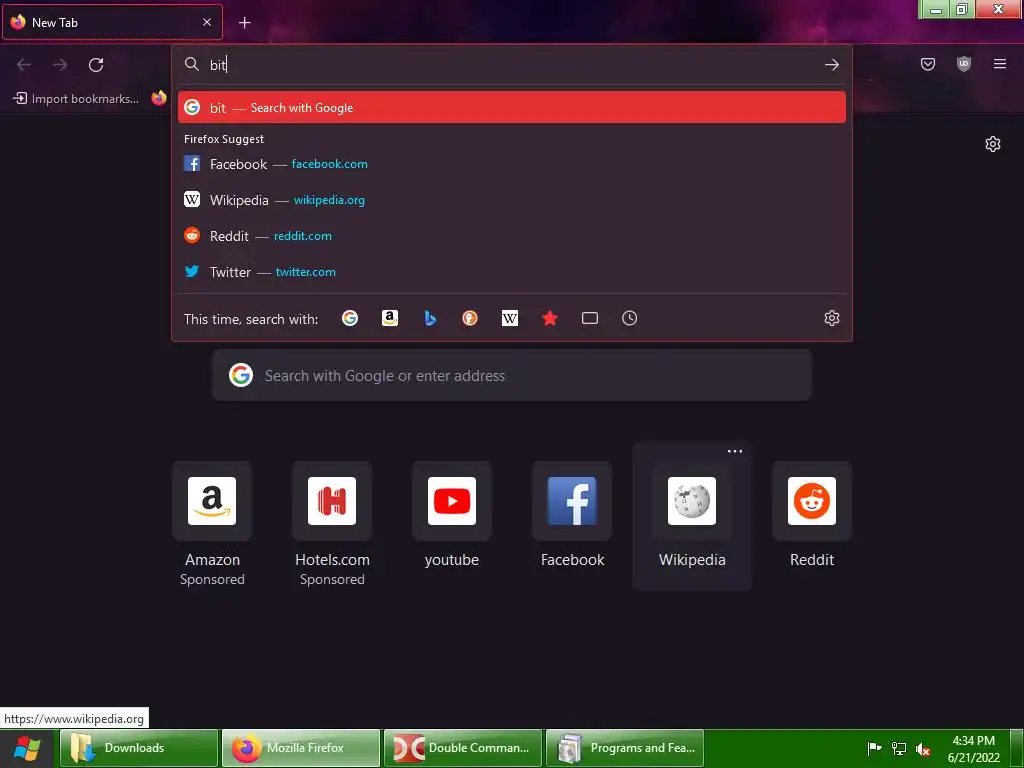Search this time with DuckDuckGo icon
Image resolution: width=1024 pixels, height=768 pixels.
(x=470, y=318)
